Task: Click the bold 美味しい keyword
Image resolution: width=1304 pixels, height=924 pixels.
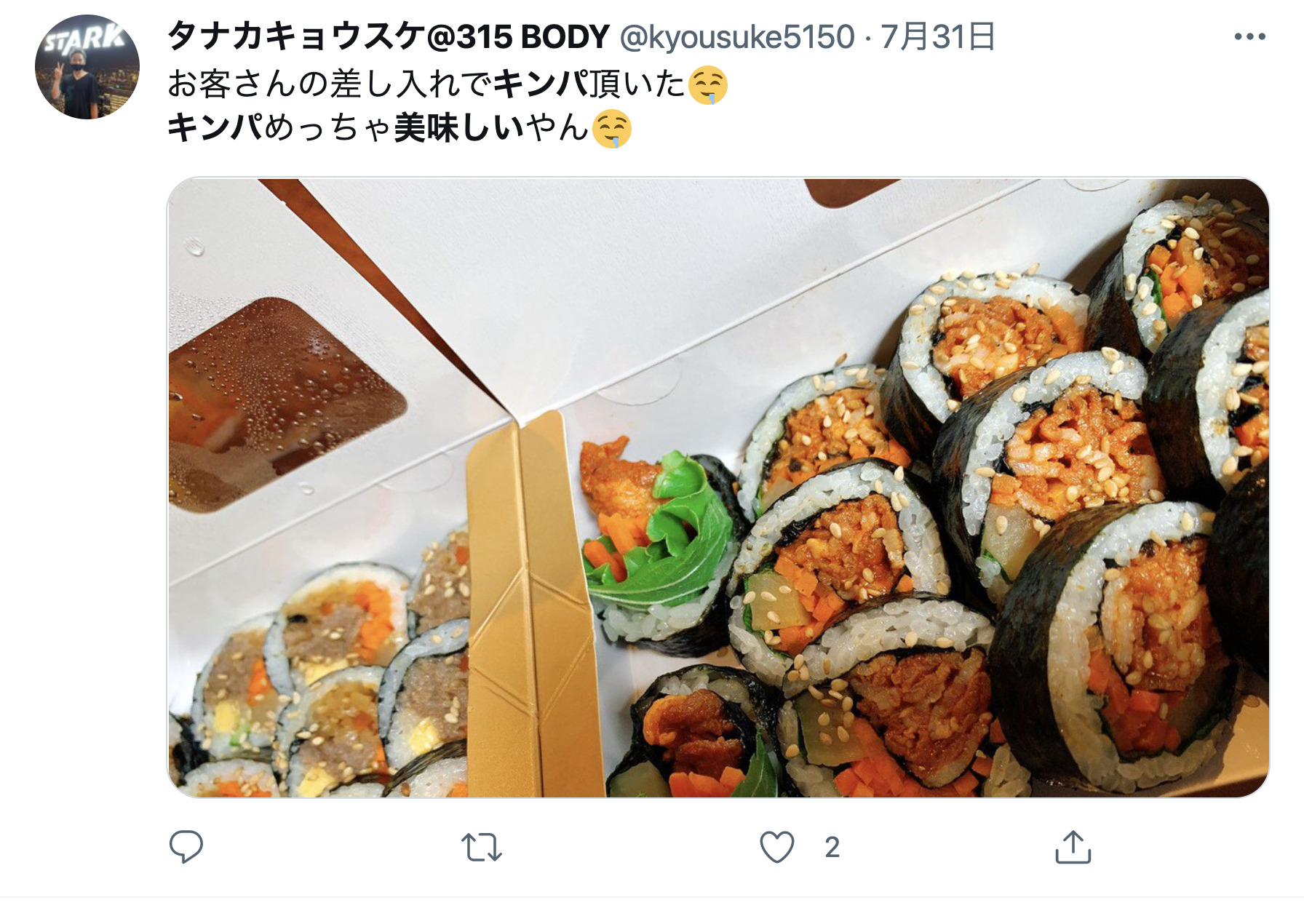Action: [459, 128]
